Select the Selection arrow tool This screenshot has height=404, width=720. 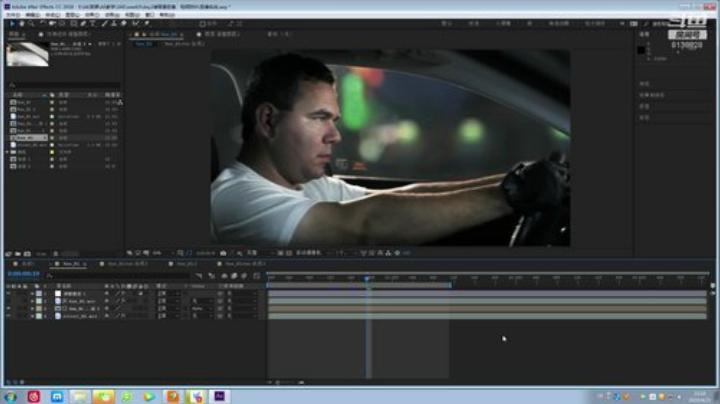12,23
